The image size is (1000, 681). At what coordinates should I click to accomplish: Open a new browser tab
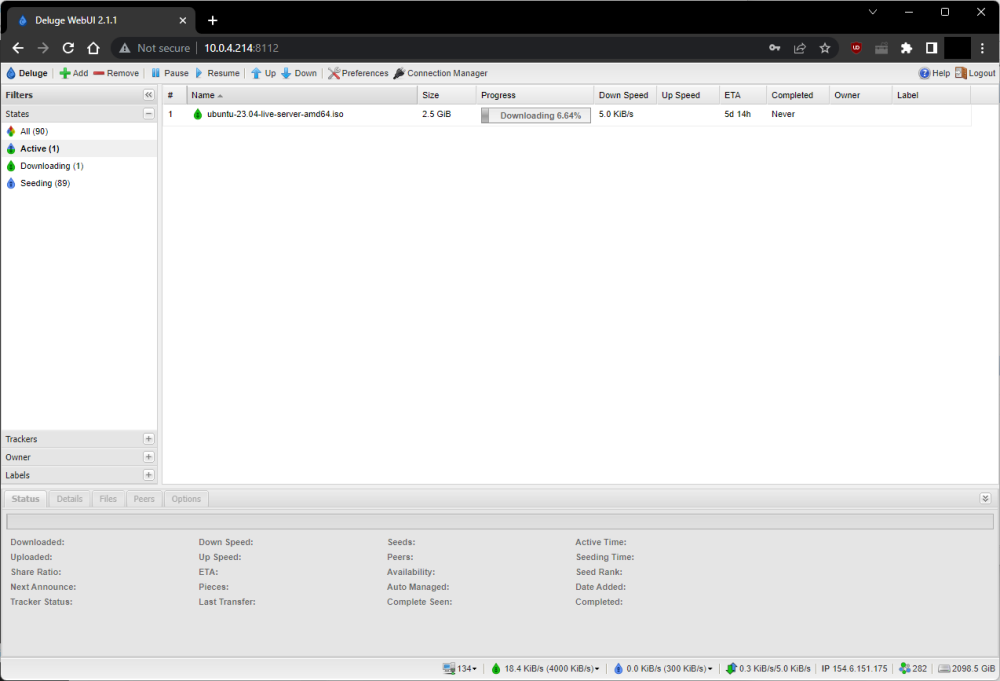click(x=212, y=20)
